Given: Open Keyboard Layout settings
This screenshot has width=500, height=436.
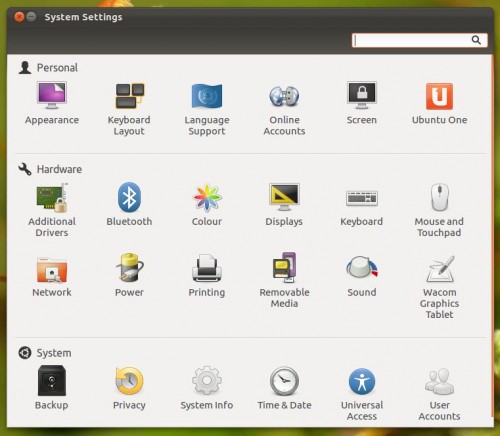Looking at the screenshot, I should click(129, 109).
